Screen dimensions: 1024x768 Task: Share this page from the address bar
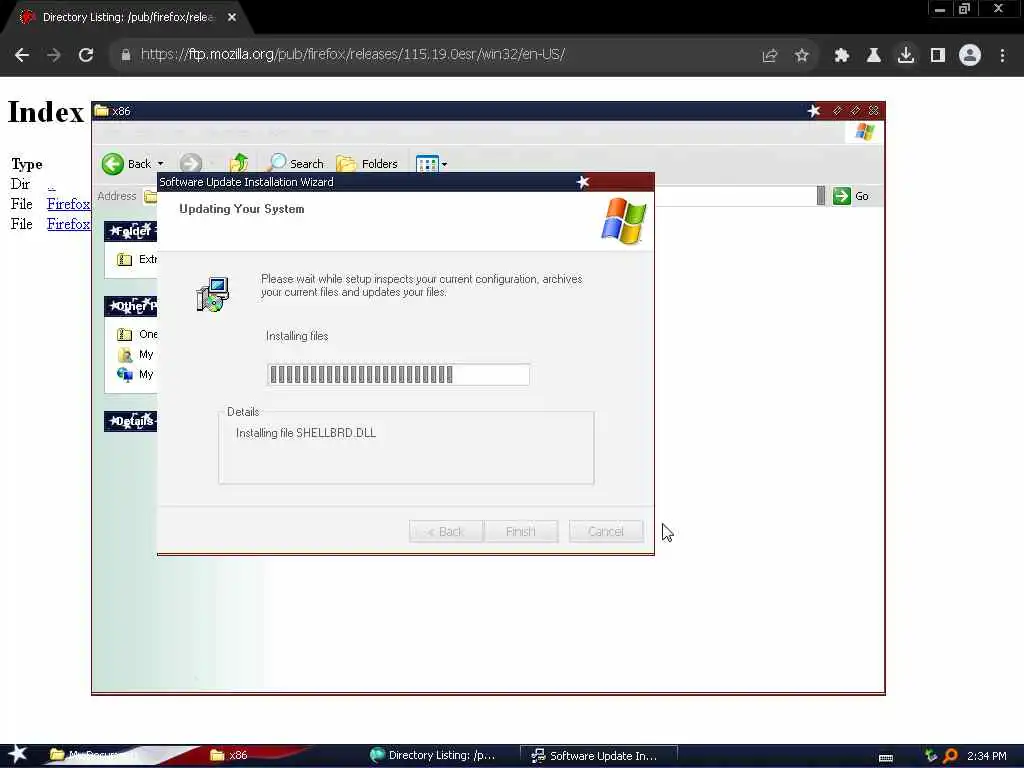(x=770, y=56)
